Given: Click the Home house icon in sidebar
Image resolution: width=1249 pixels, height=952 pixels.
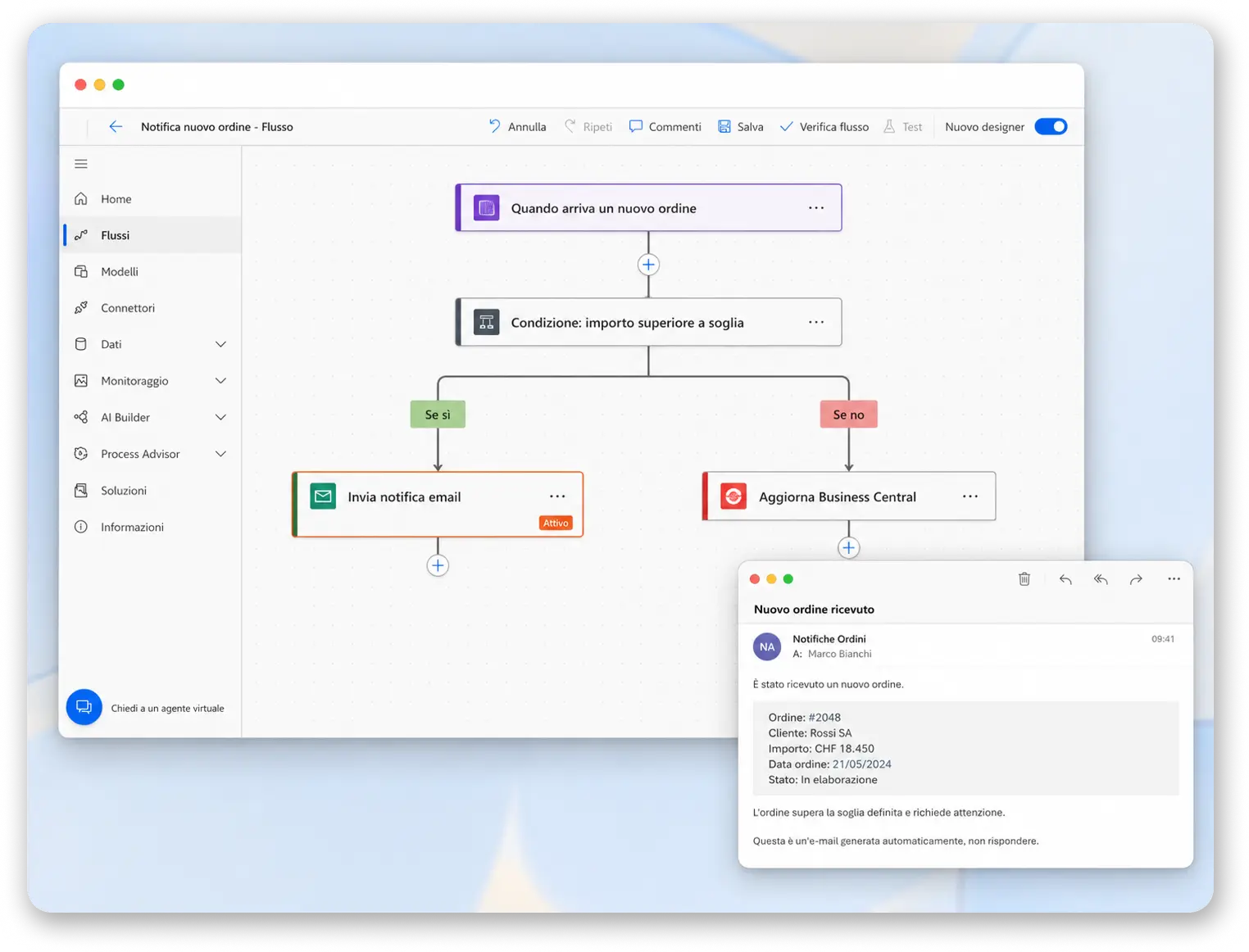Looking at the screenshot, I should [x=81, y=199].
